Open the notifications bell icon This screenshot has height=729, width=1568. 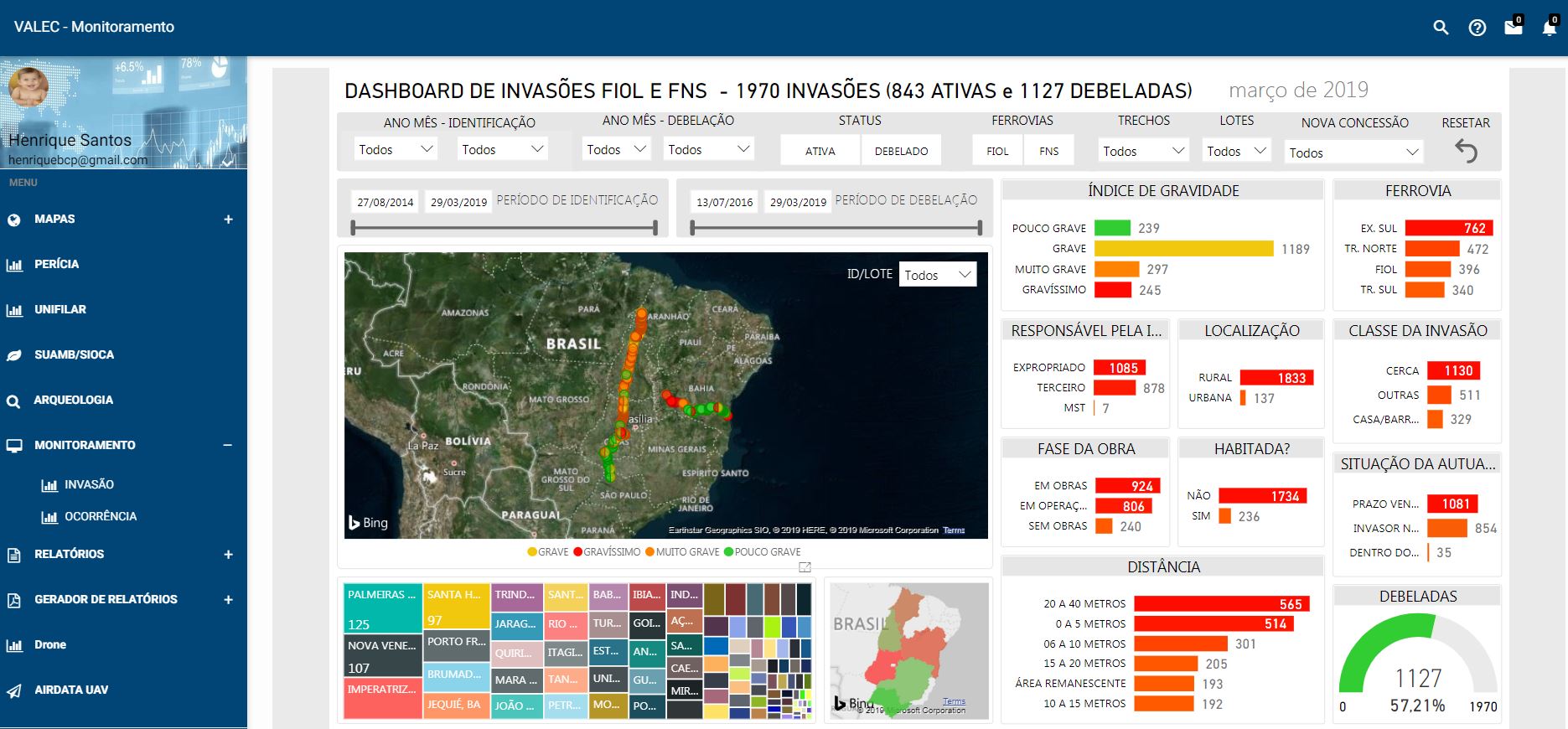(x=1550, y=28)
